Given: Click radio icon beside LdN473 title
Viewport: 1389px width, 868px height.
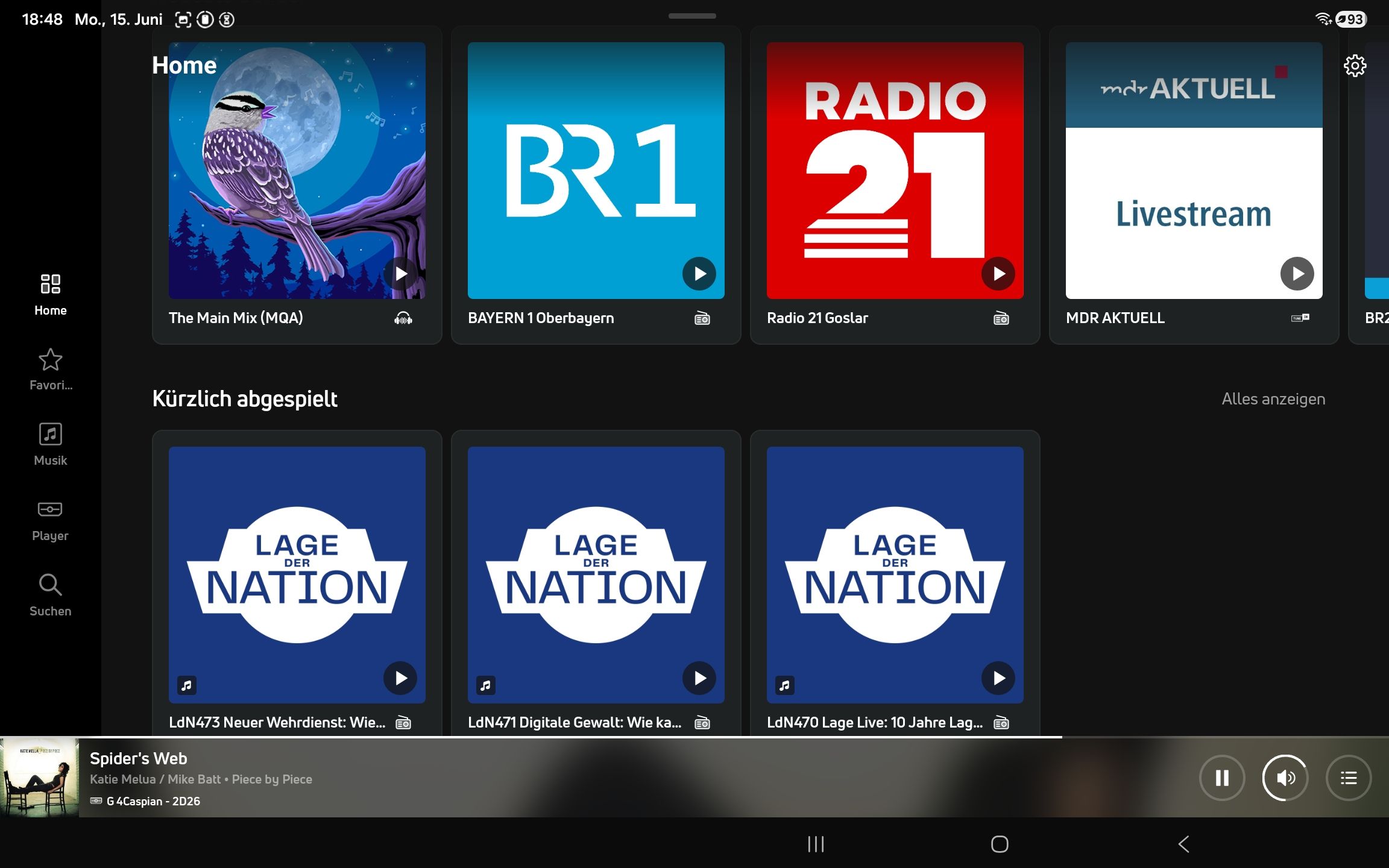Looking at the screenshot, I should pyautogui.click(x=403, y=723).
